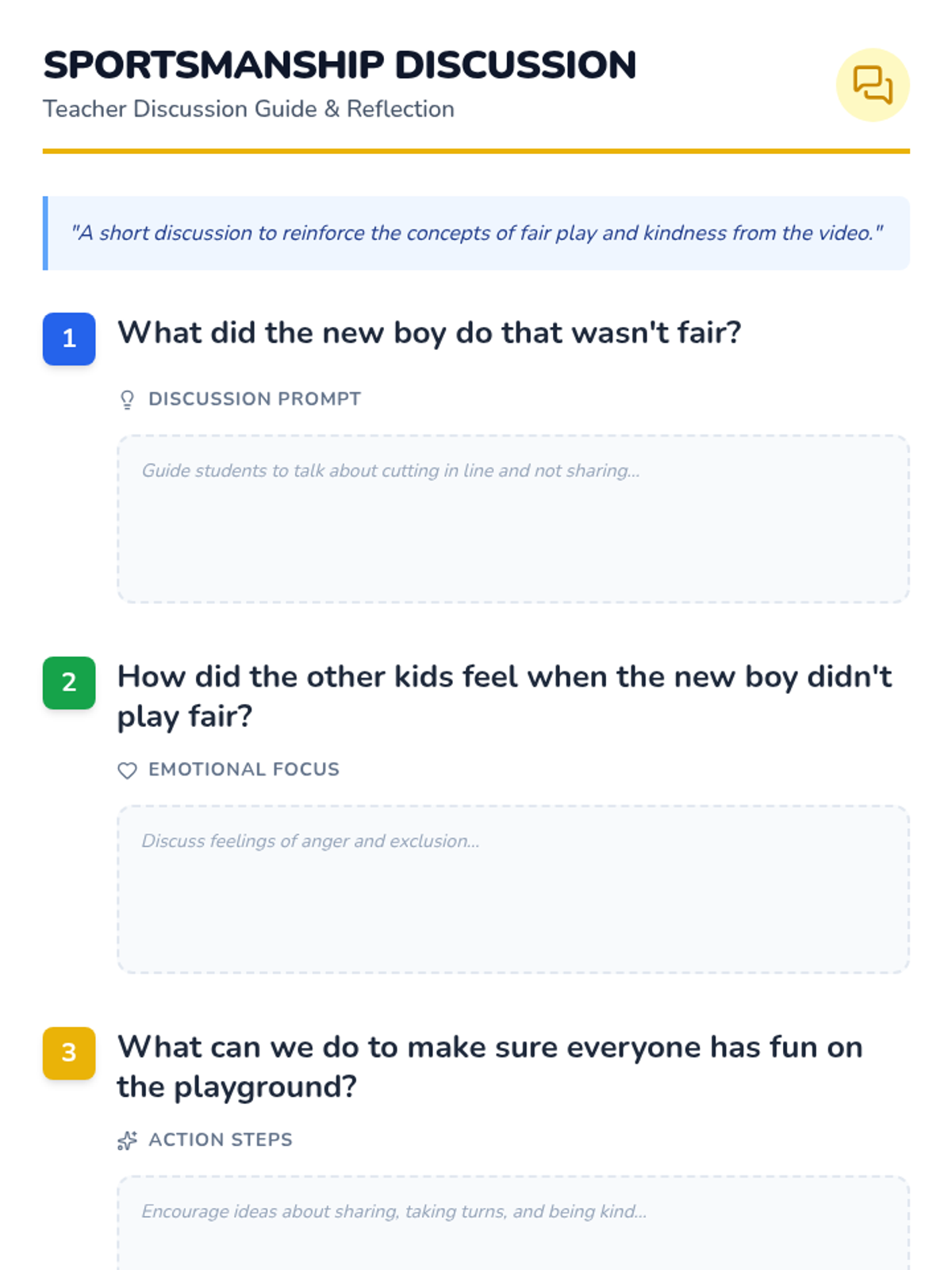Click the lightbulb icon beside Discussion Prompt

[127, 399]
